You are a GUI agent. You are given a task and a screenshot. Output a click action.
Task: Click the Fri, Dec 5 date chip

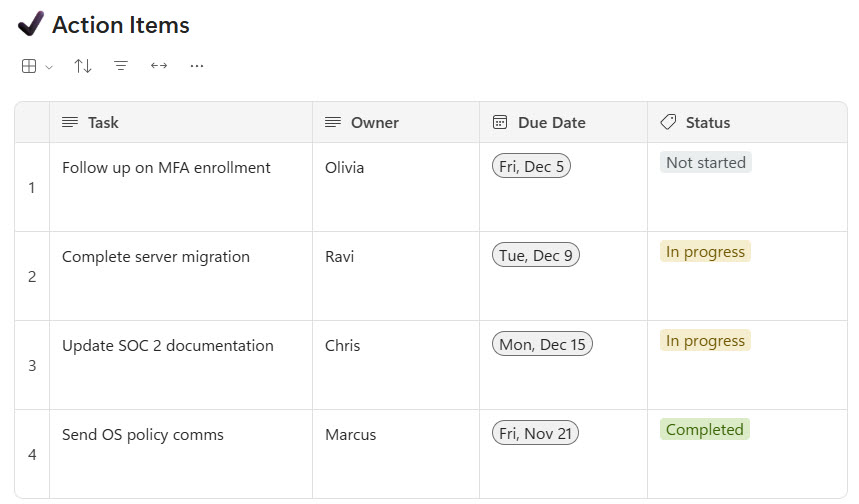531,167
